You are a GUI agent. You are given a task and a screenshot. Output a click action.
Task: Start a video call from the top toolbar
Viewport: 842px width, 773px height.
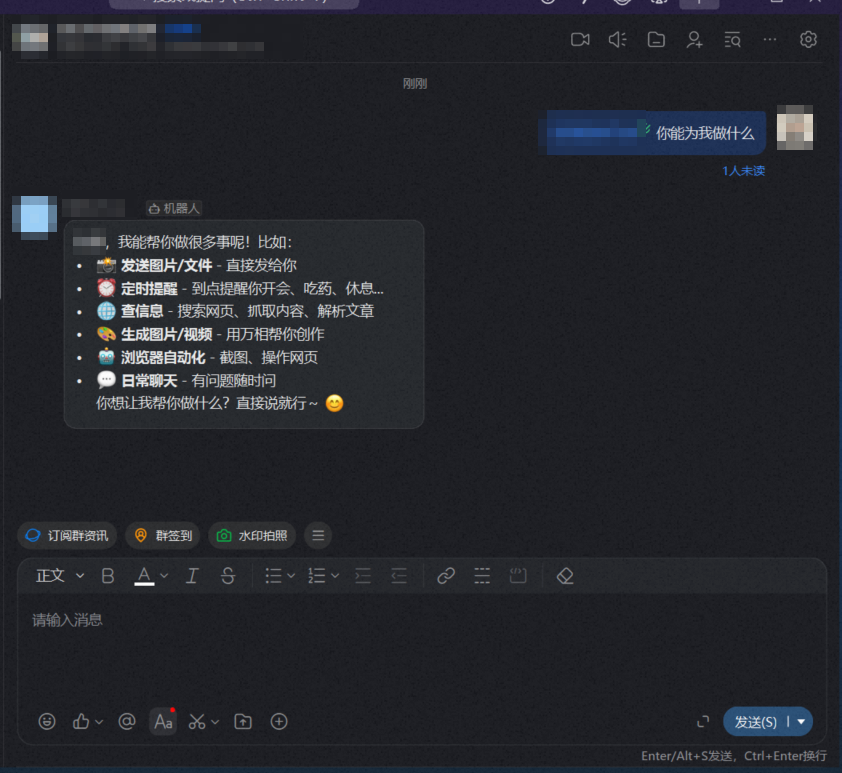[582, 39]
